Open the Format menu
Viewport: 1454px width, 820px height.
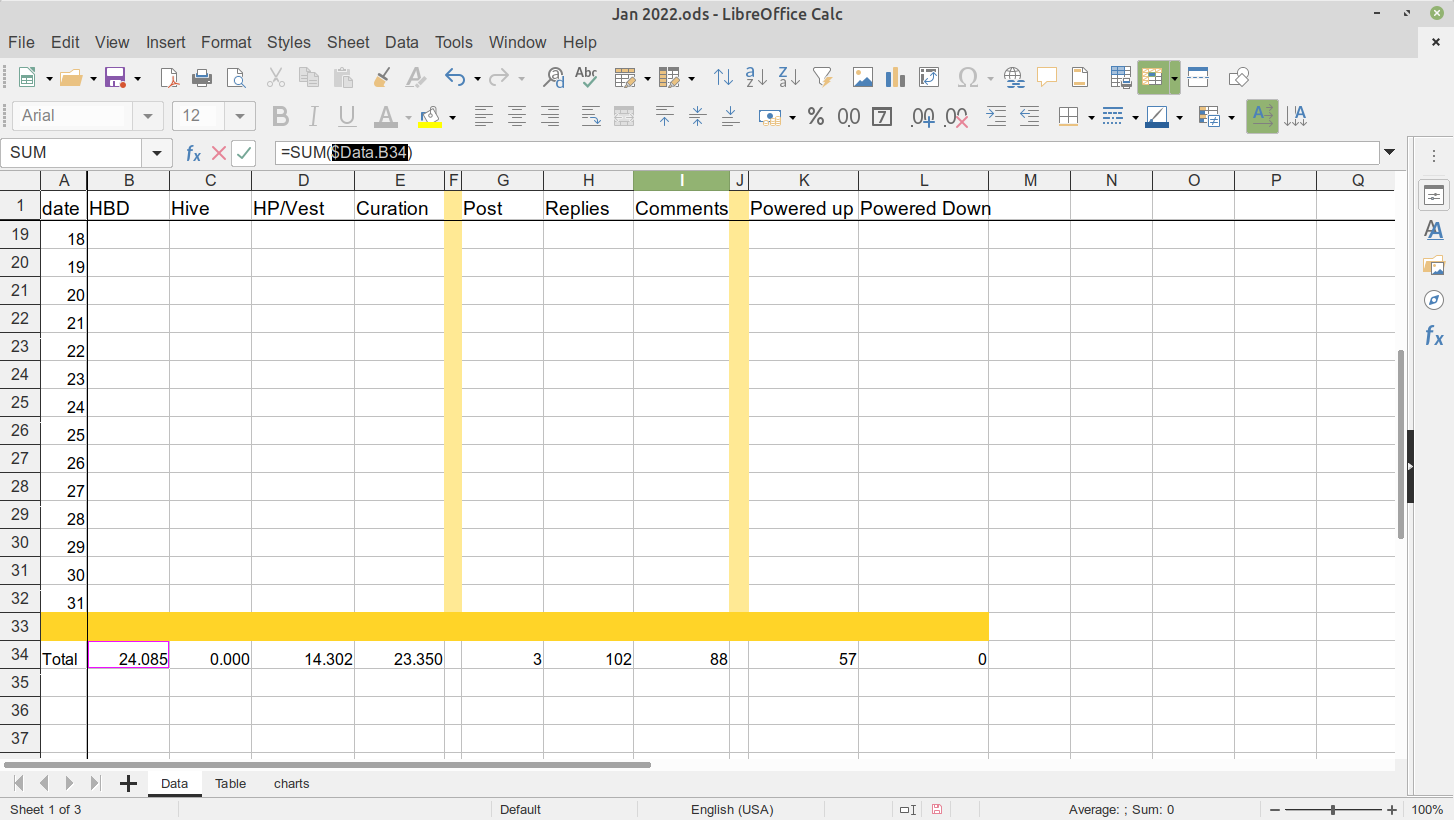pyautogui.click(x=226, y=42)
